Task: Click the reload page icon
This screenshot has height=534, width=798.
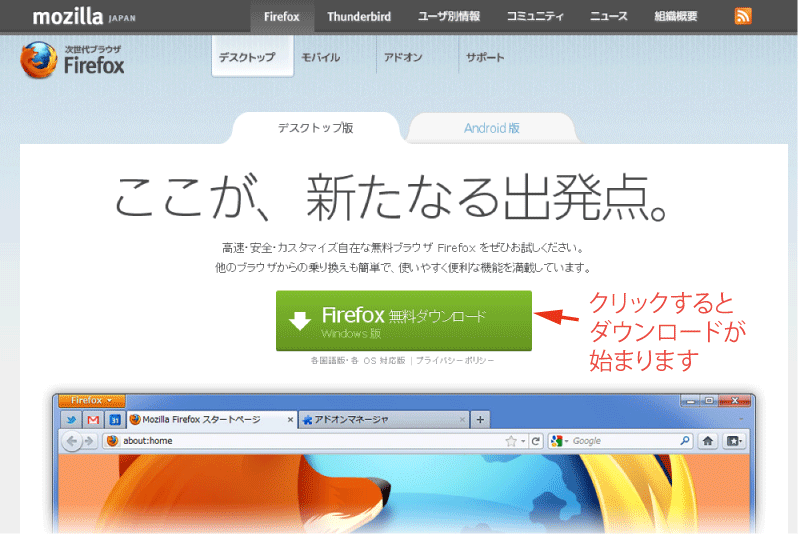Action: tap(535, 441)
